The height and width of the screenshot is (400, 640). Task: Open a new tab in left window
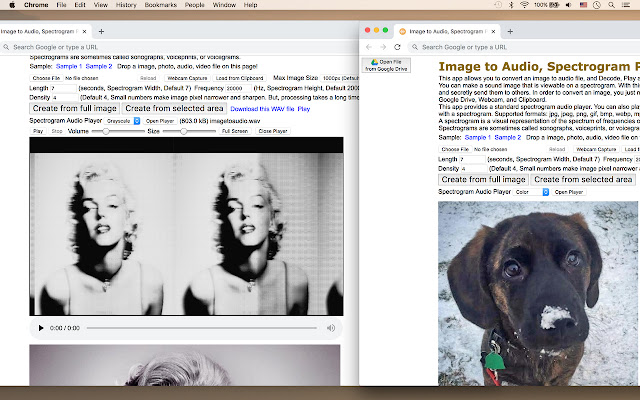(x=101, y=31)
